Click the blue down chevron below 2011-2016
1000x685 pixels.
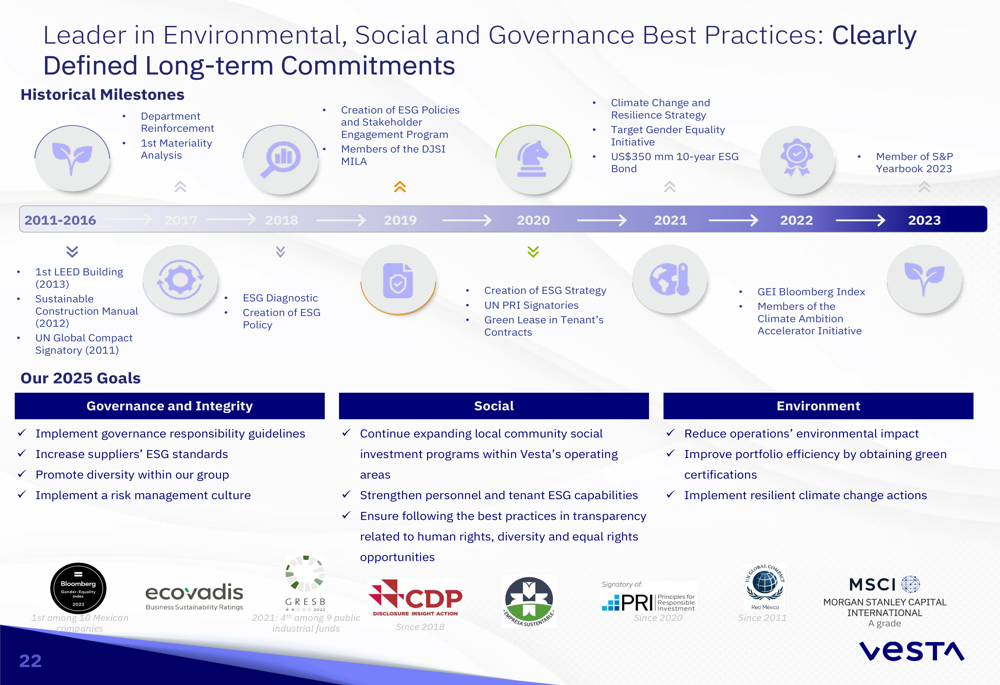tap(72, 252)
